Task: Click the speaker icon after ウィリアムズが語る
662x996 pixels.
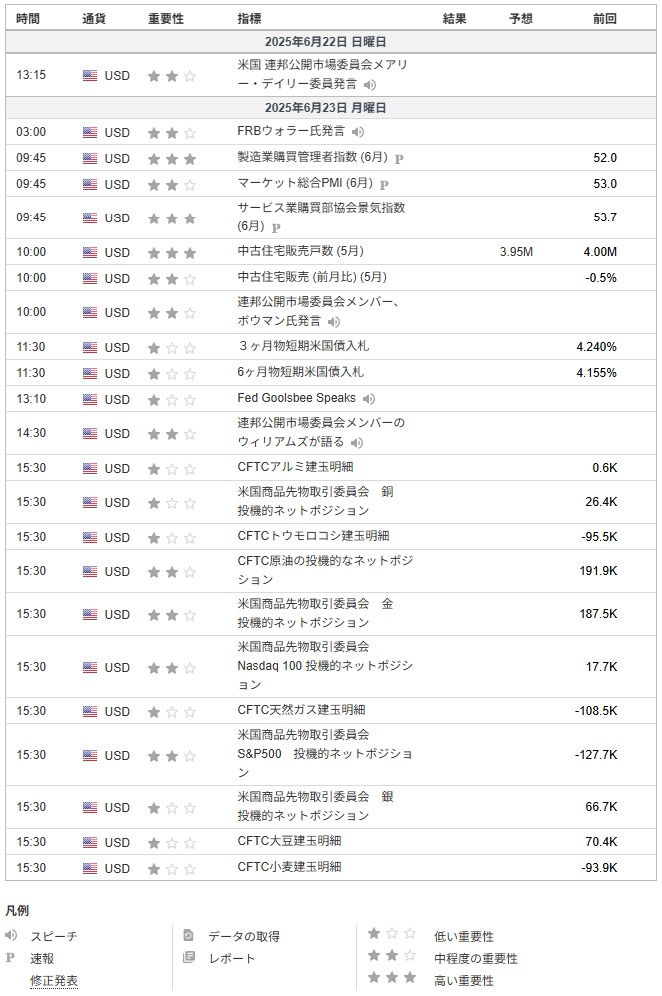Action: tap(357, 442)
